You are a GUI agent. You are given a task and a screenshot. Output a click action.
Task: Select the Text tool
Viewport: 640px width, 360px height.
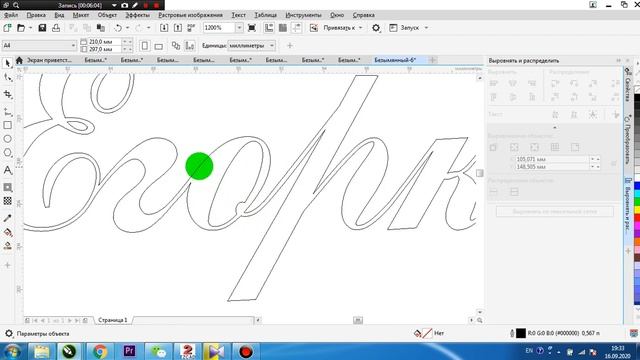coord(7,170)
